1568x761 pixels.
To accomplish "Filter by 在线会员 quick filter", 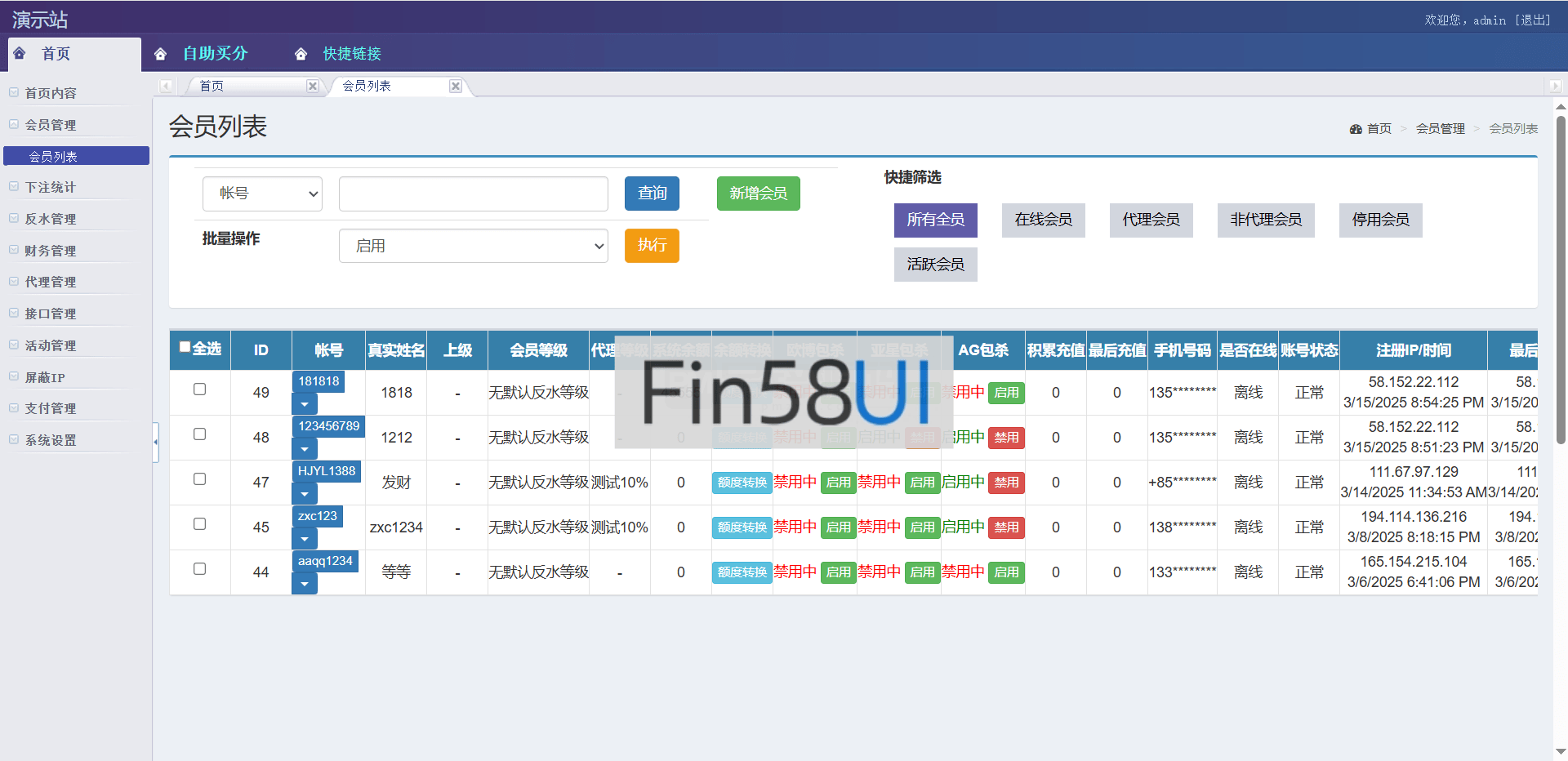I will click(1043, 220).
